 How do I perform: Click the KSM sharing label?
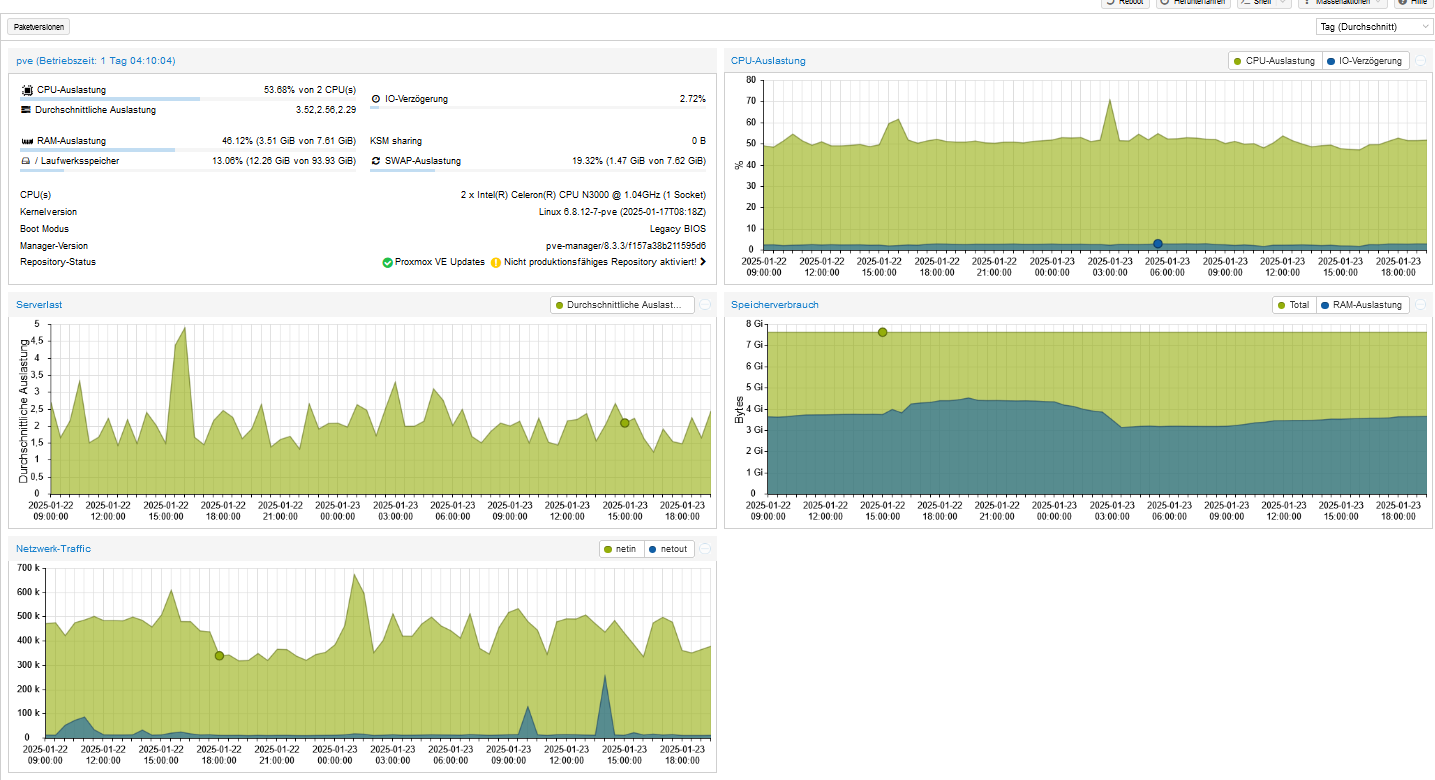point(396,141)
